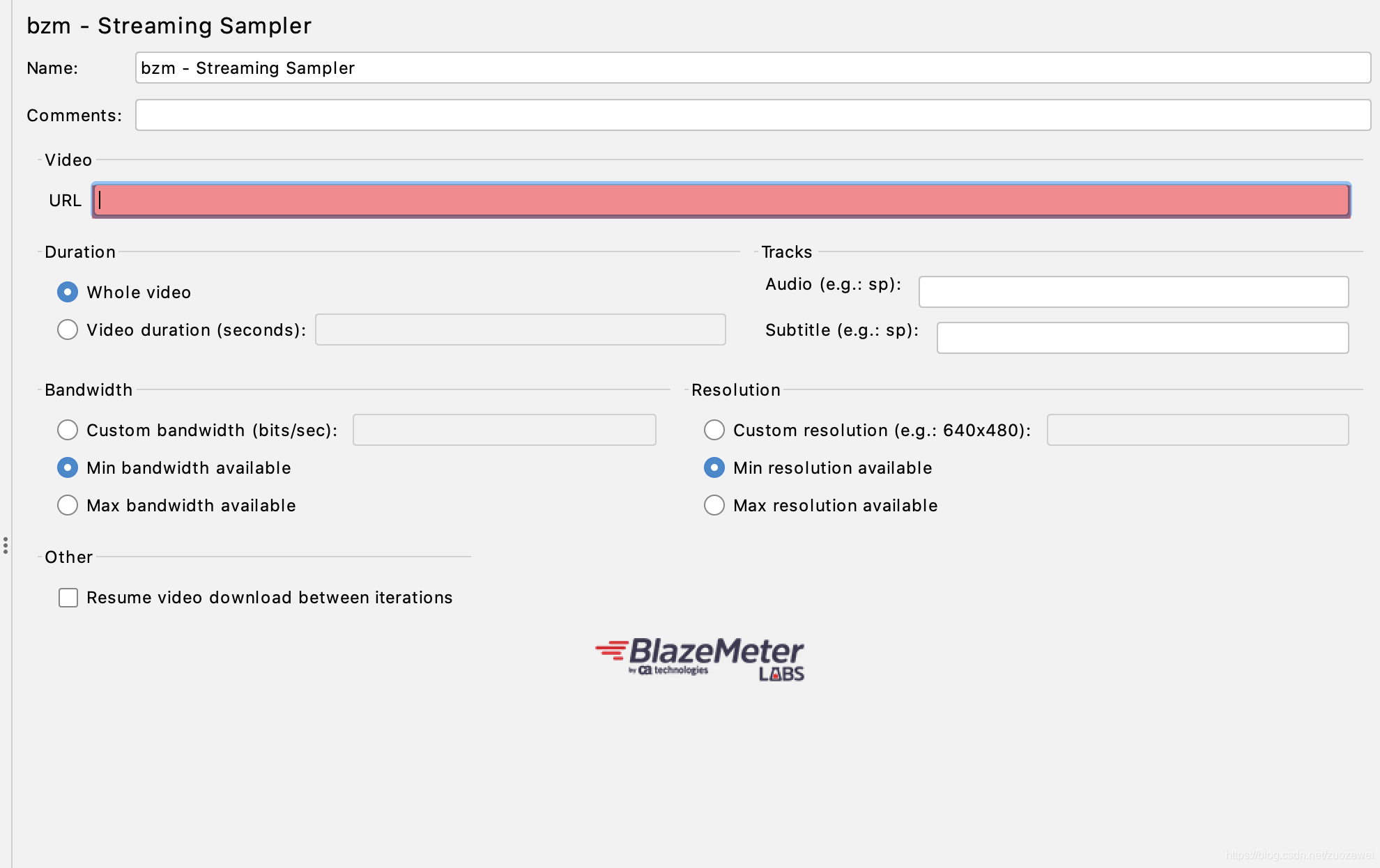The width and height of the screenshot is (1380, 868).
Task: Click the Audio track field
Action: point(1133,292)
